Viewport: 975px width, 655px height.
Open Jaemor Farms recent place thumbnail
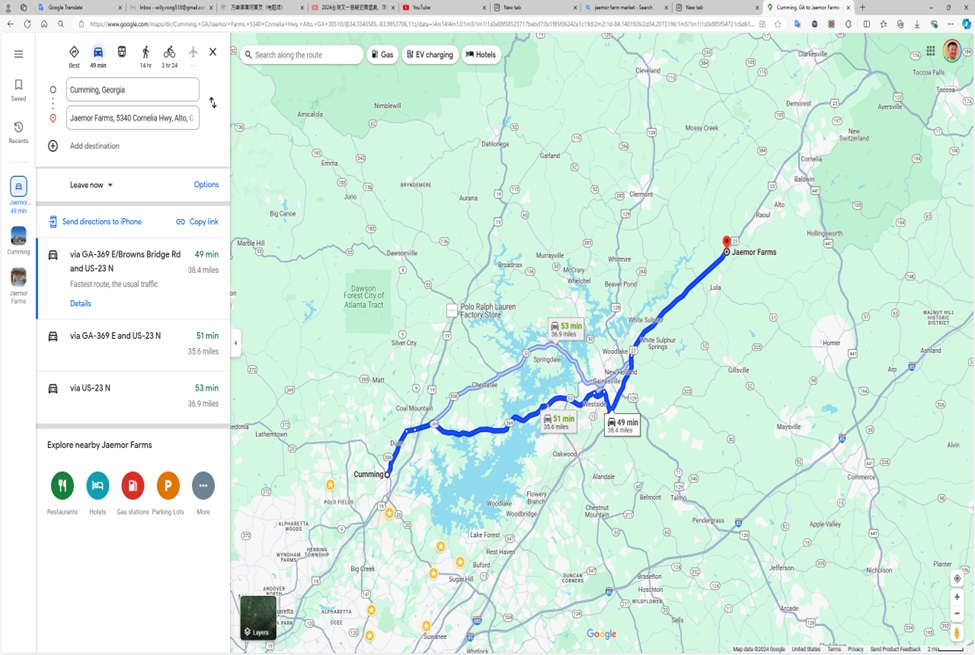click(x=19, y=286)
